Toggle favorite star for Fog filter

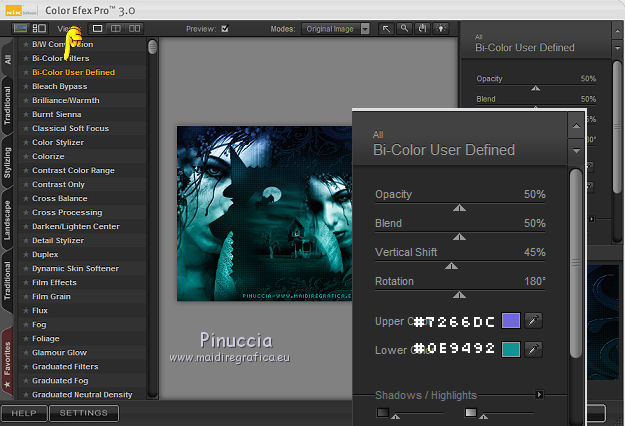(x=26, y=324)
